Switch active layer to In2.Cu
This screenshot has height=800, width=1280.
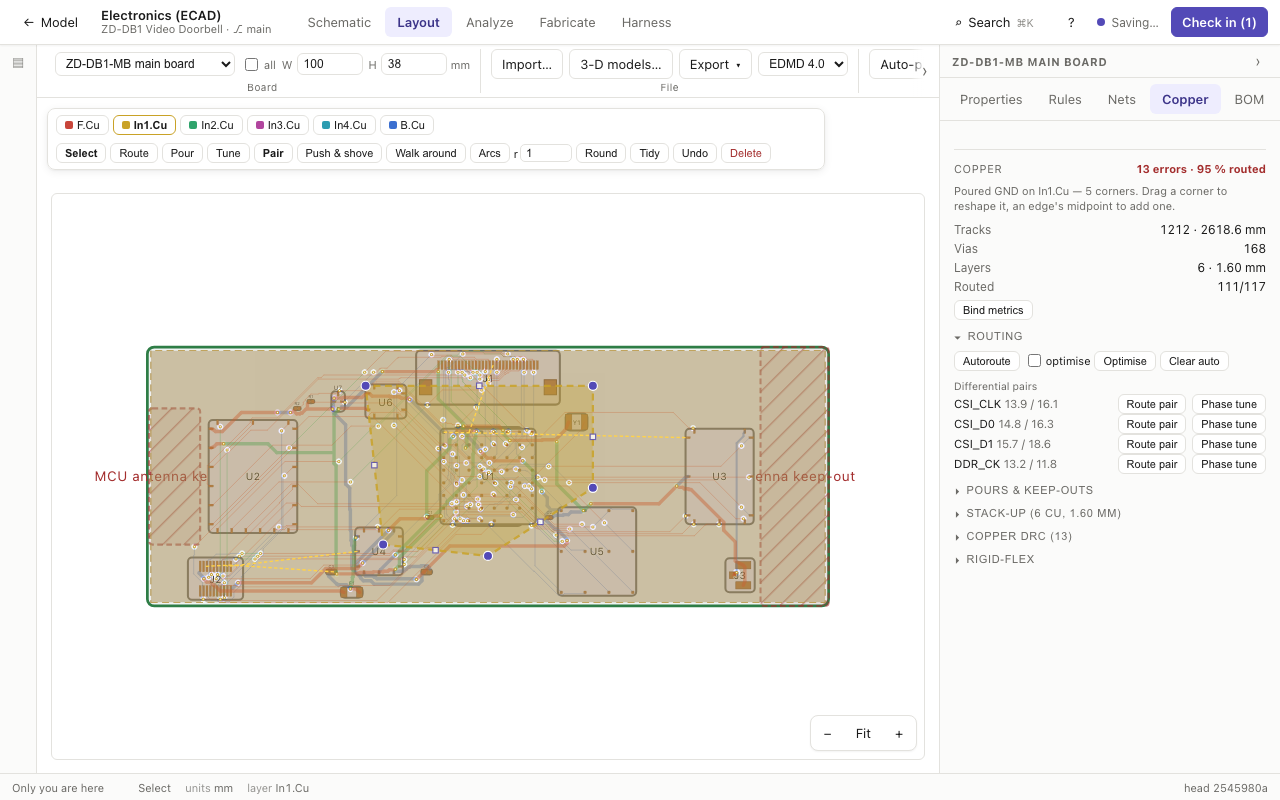point(211,125)
